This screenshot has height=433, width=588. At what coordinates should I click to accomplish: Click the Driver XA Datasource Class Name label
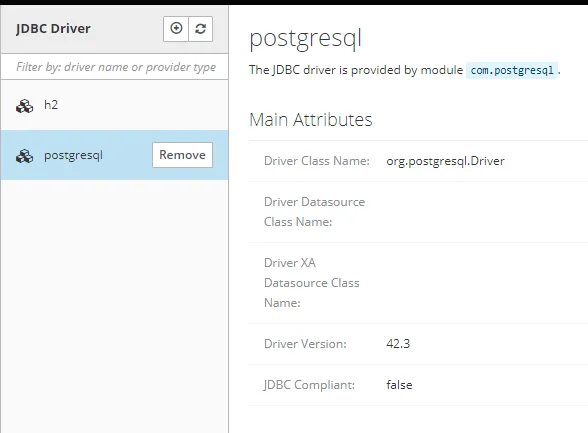point(312,283)
